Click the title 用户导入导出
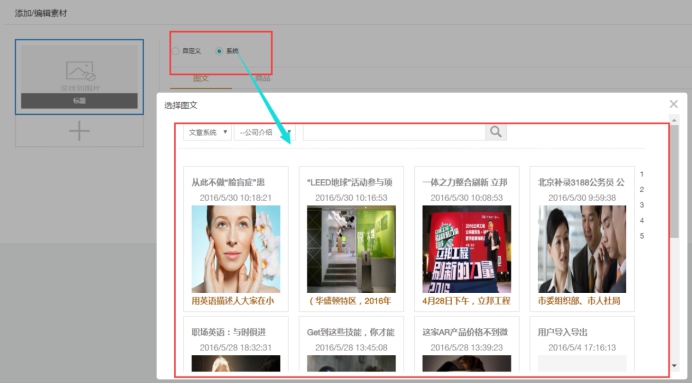The image size is (692, 384). coord(563,332)
